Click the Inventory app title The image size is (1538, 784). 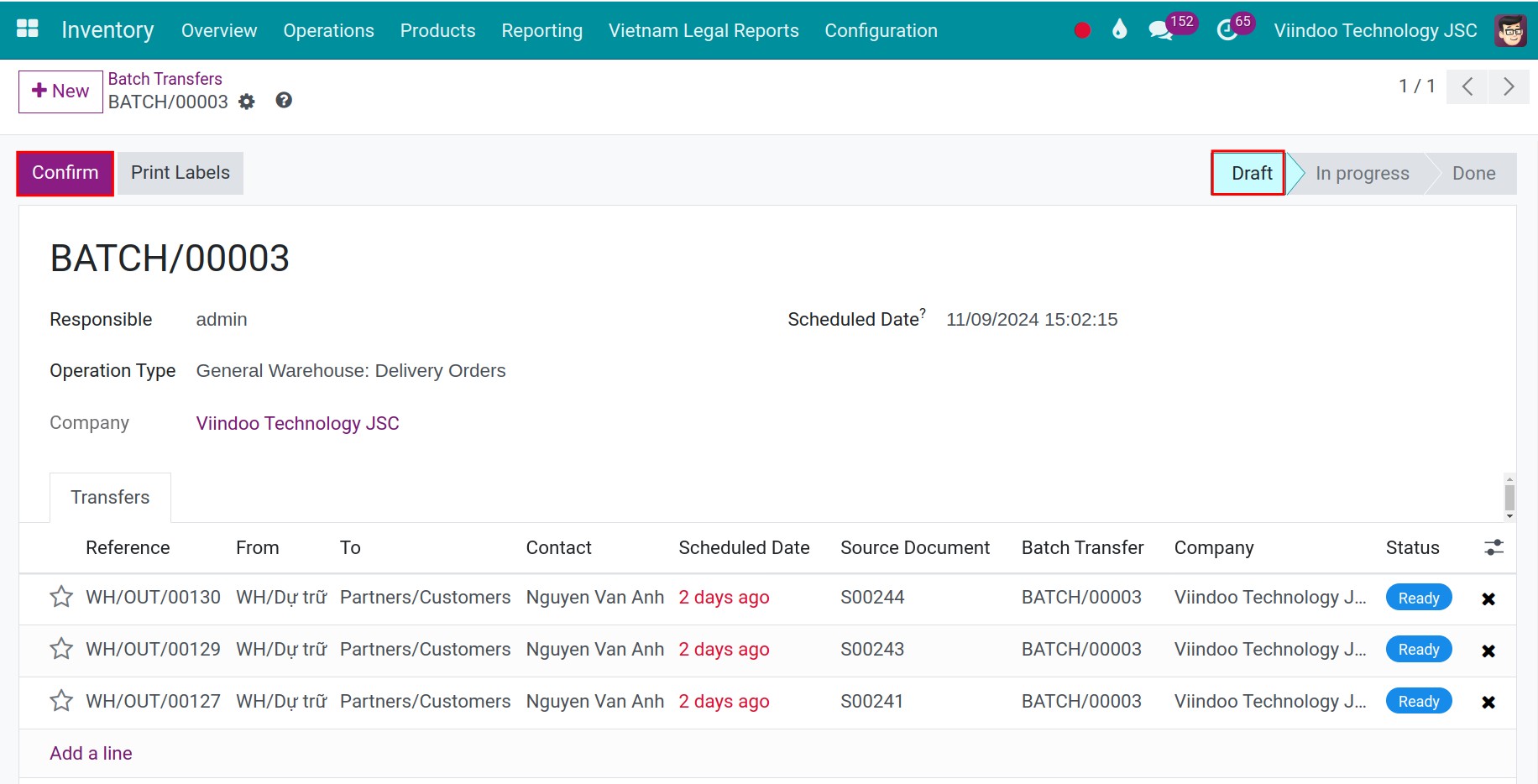(x=107, y=30)
